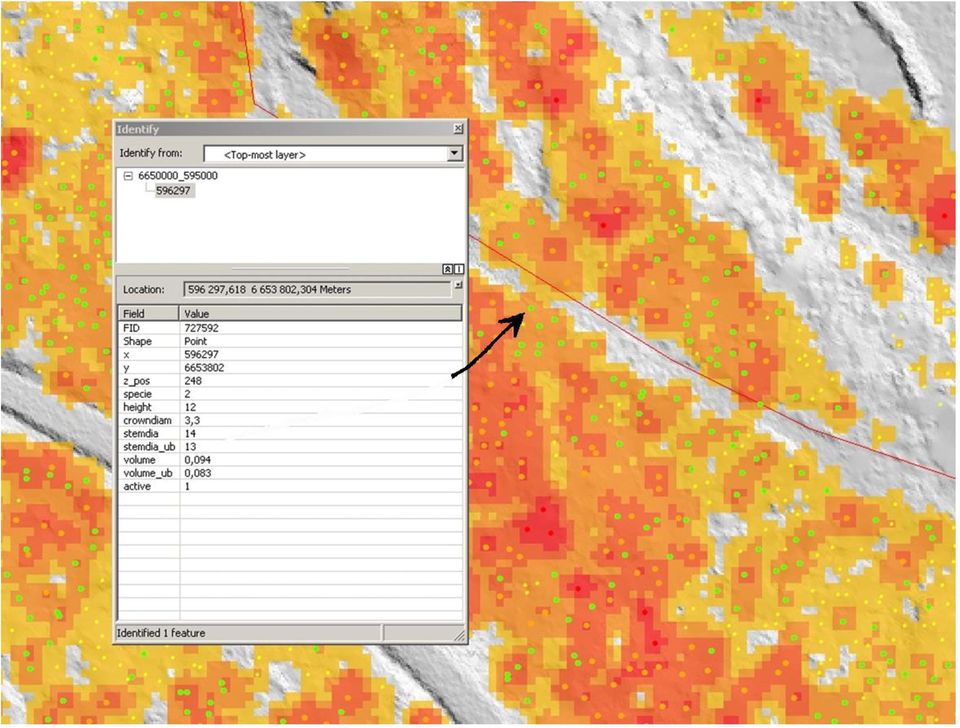Select the 596297 feature in tree

point(174,191)
